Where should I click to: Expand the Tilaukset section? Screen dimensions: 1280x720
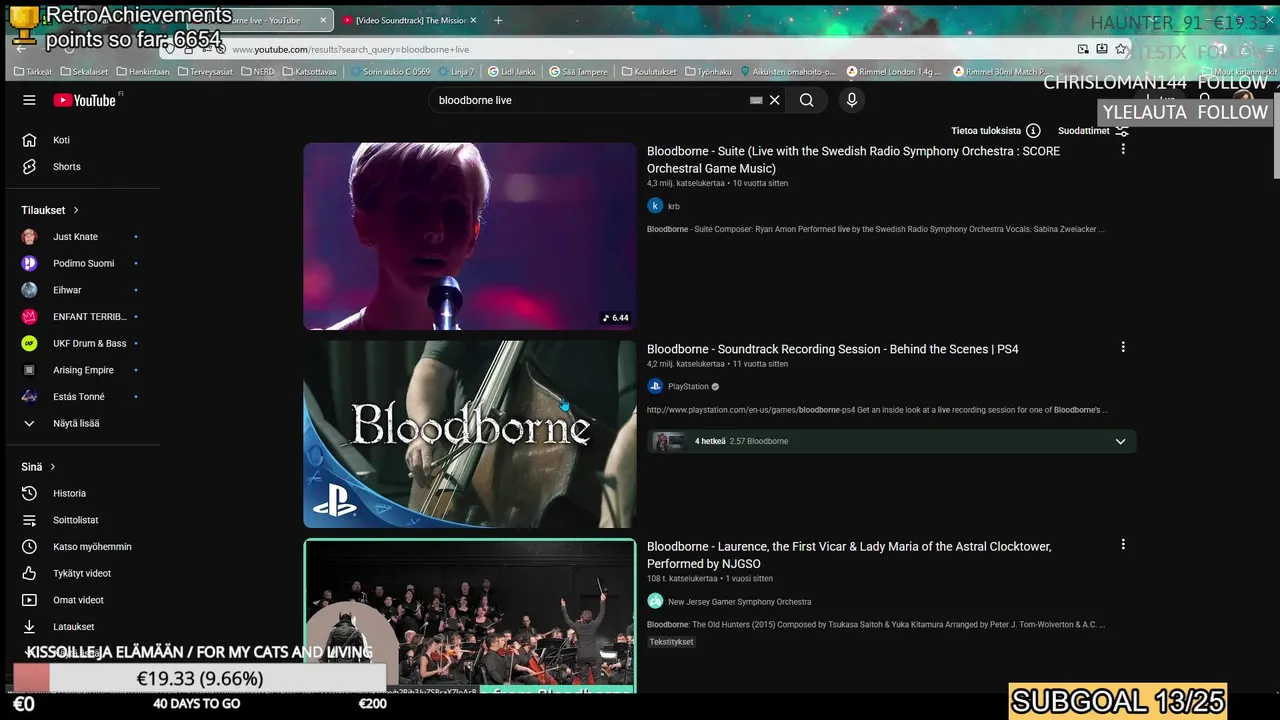point(50,210)
